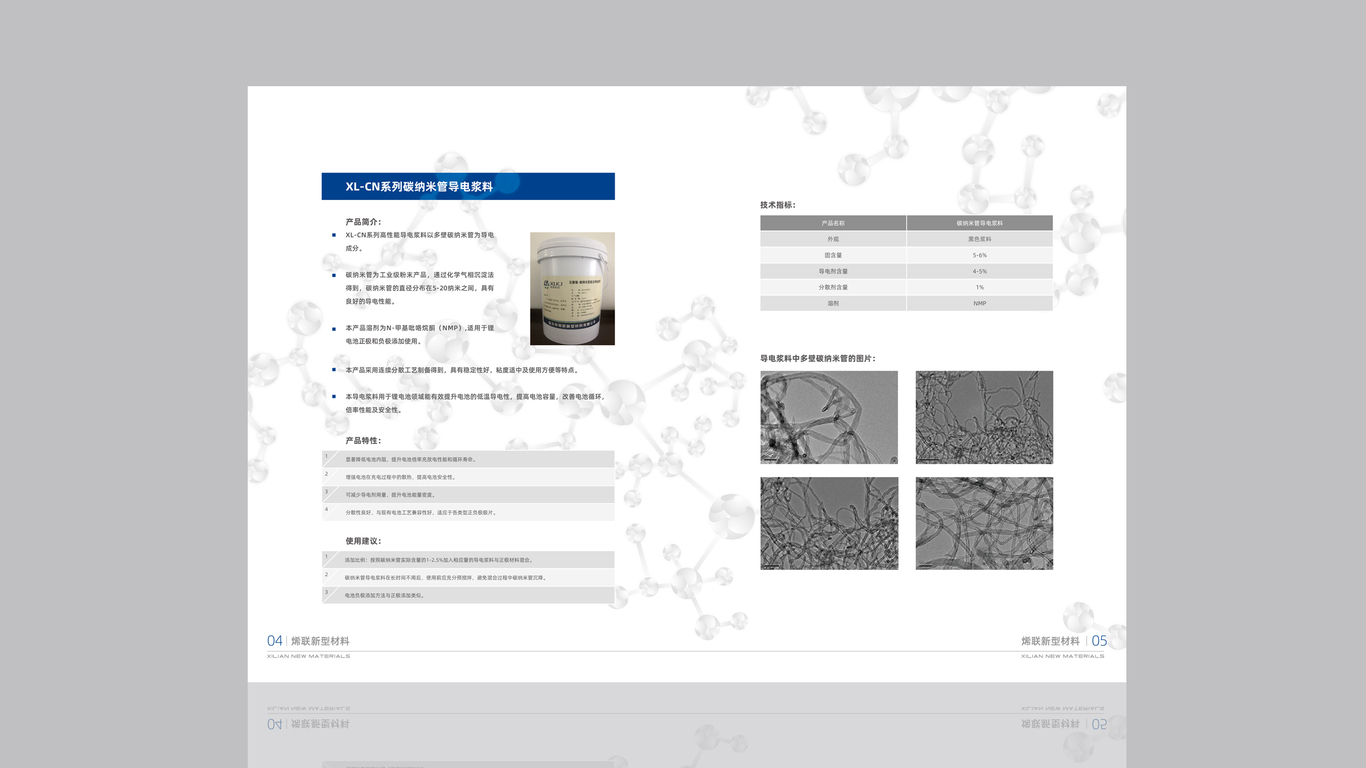Click feature row 分散性良好
Image resolution: width=1366 pixels, height=768 pixels.
pos(468,512)
